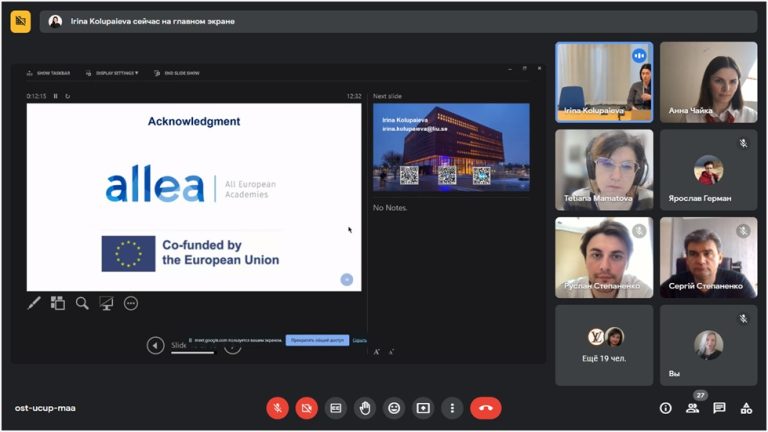Click the 'No Notes.' text area
Viewport: 768px width, 432px height.
(x=390, y=208)
